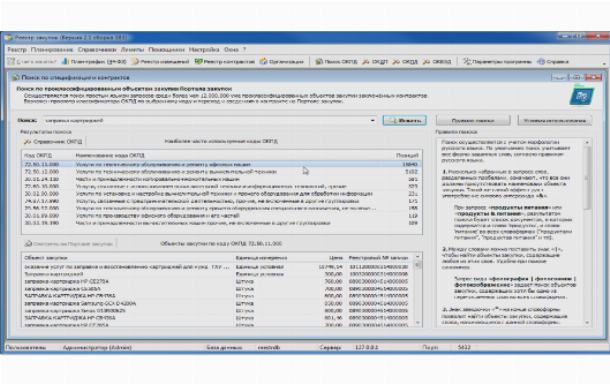
Task: Select the 'заправка картриджа Samsung' purchase row
Action: coord(216,303)
